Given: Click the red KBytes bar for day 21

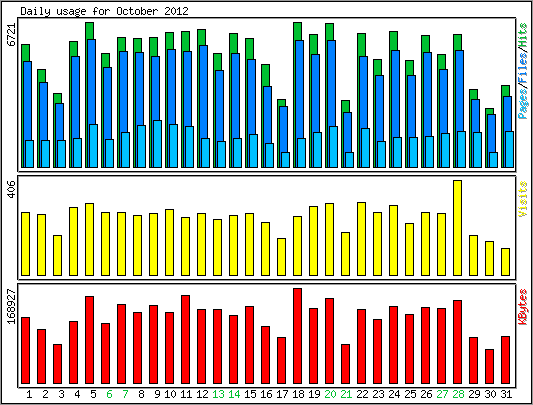Looking at the screenshot, I should (345, 364).
